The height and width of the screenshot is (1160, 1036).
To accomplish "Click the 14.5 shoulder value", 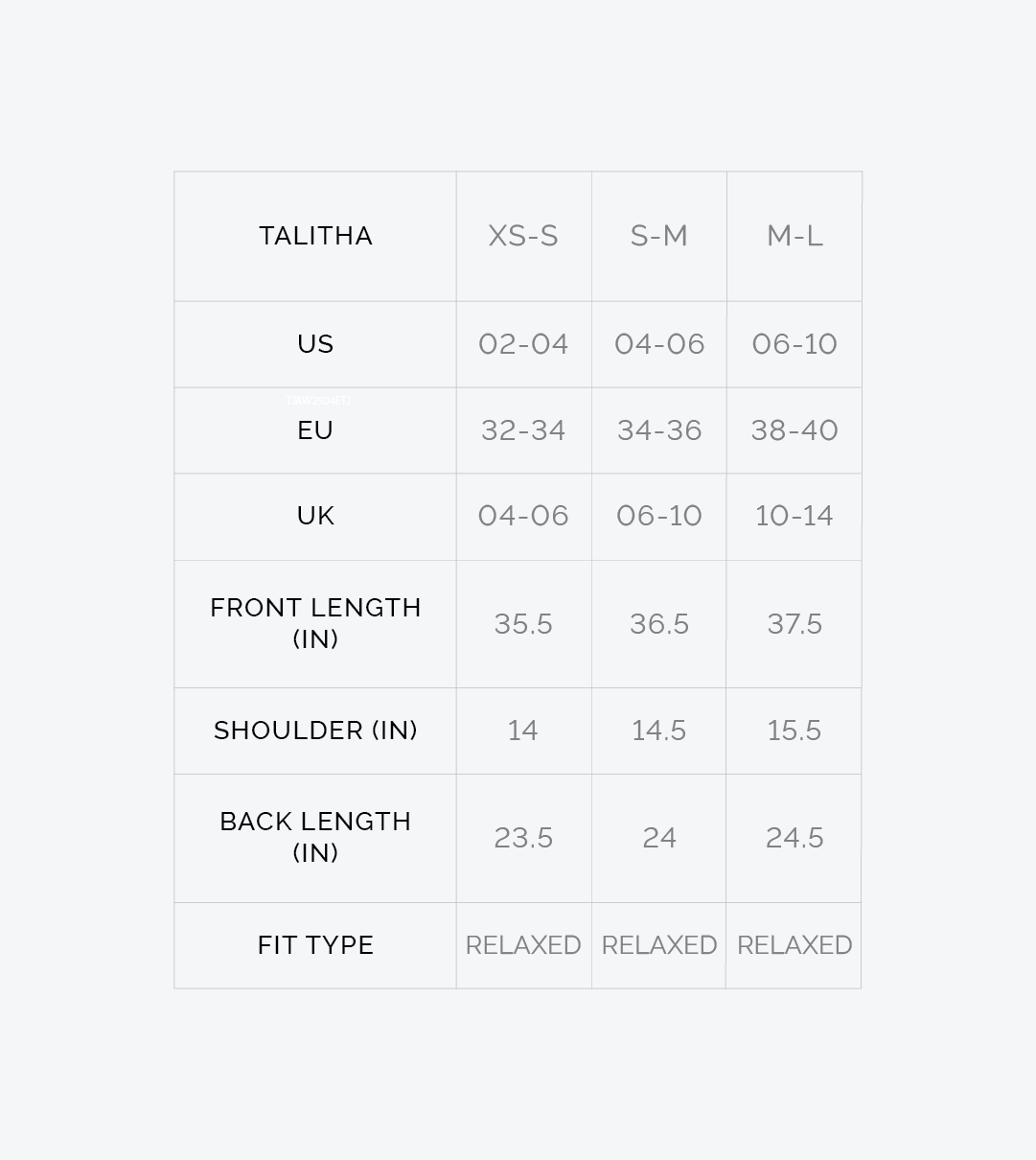I will pyautogui.click(x=659, y=731).
